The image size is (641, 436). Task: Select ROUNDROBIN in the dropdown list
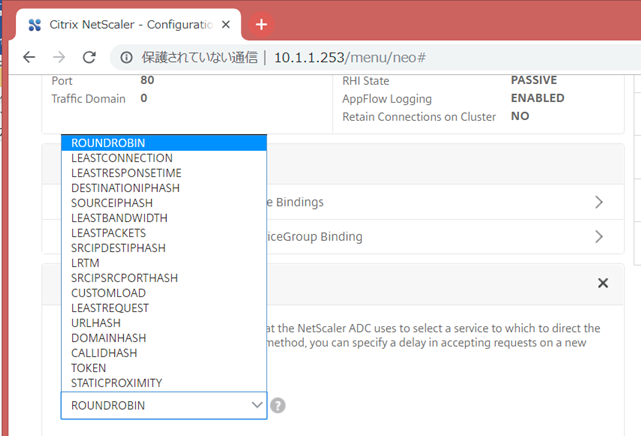pyautogui.click(x=164, y=143)
